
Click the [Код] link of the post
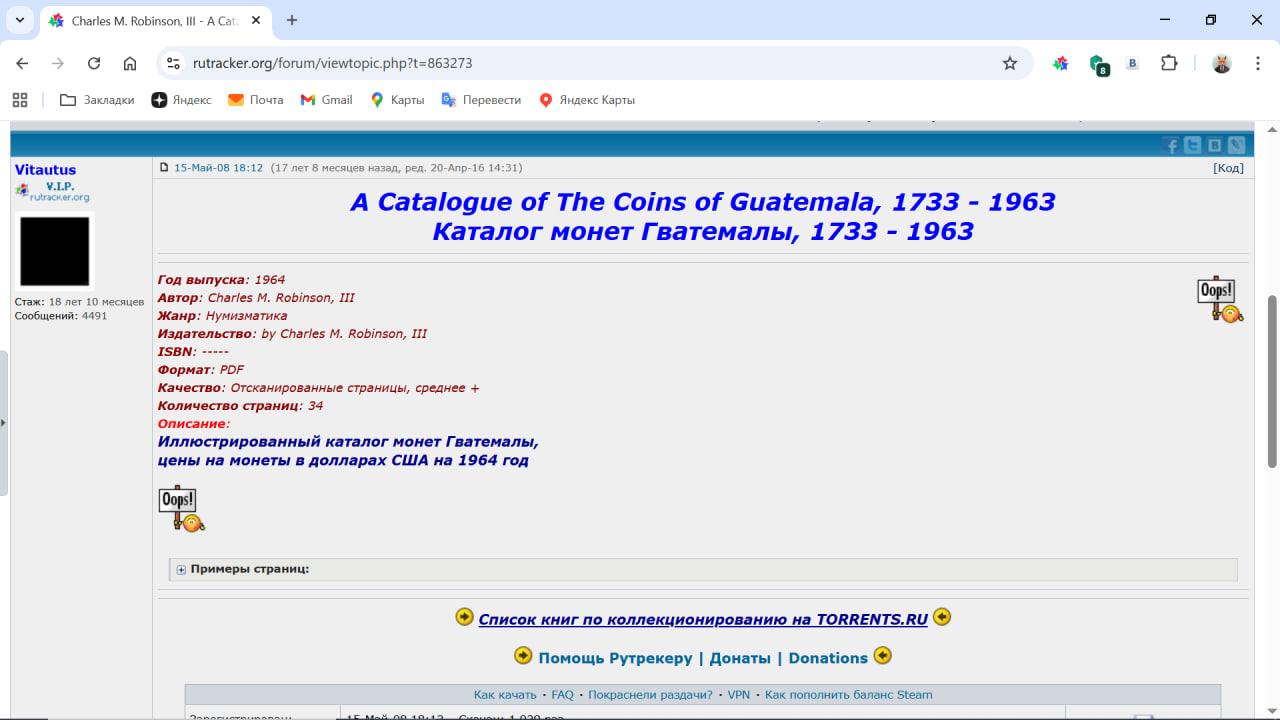click(1228, 168)
